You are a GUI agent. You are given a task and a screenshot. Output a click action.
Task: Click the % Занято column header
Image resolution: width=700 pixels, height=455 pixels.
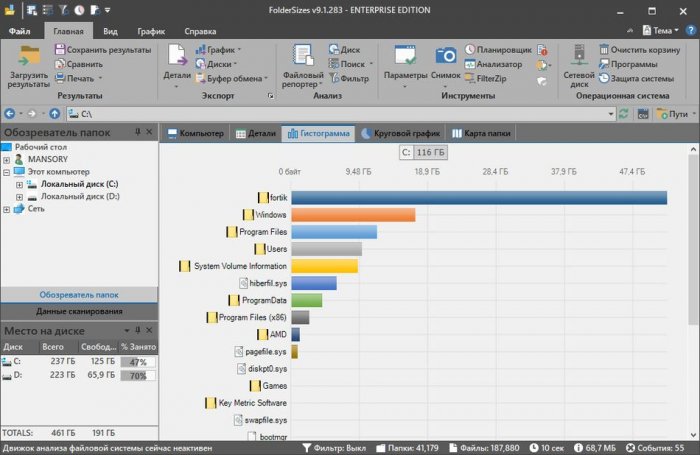click(x=138, y=346)
